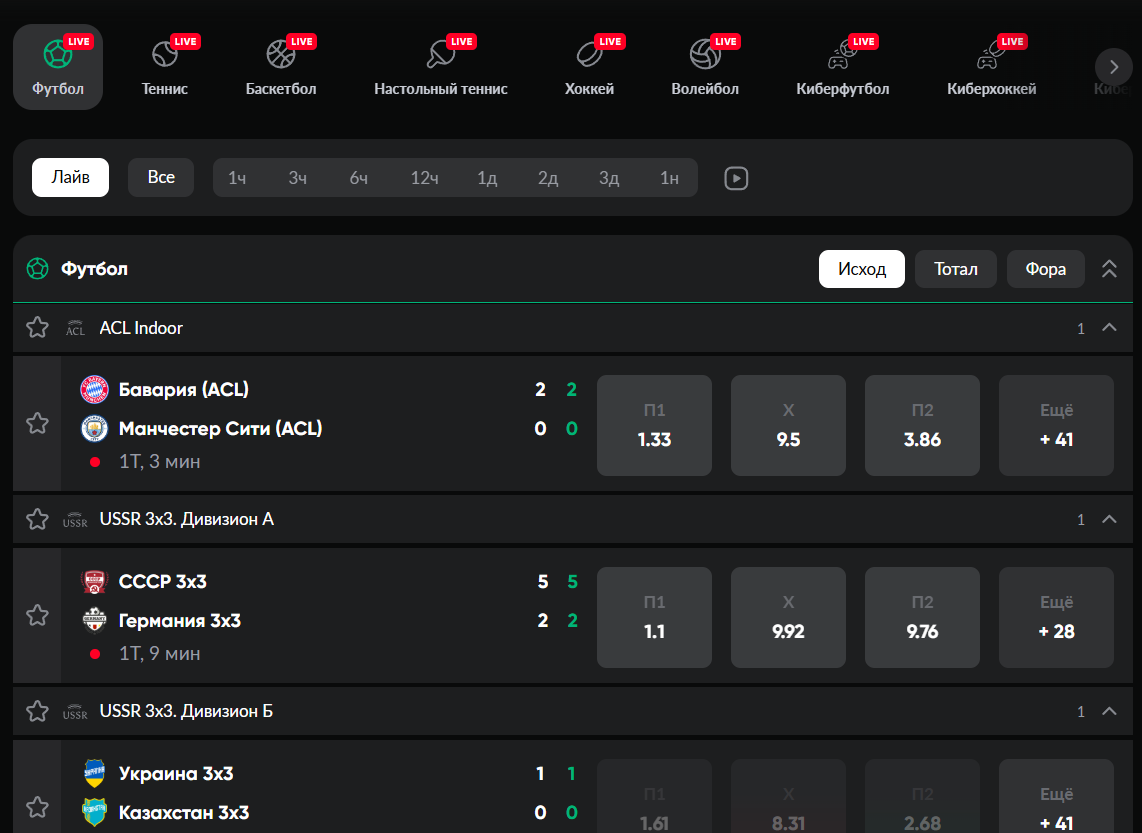Image resolution: width=1142 pixels, height=833 pixels.
Task: Open Ещё +41 markets for Бавария match
Action: [x=1056, y=425]
